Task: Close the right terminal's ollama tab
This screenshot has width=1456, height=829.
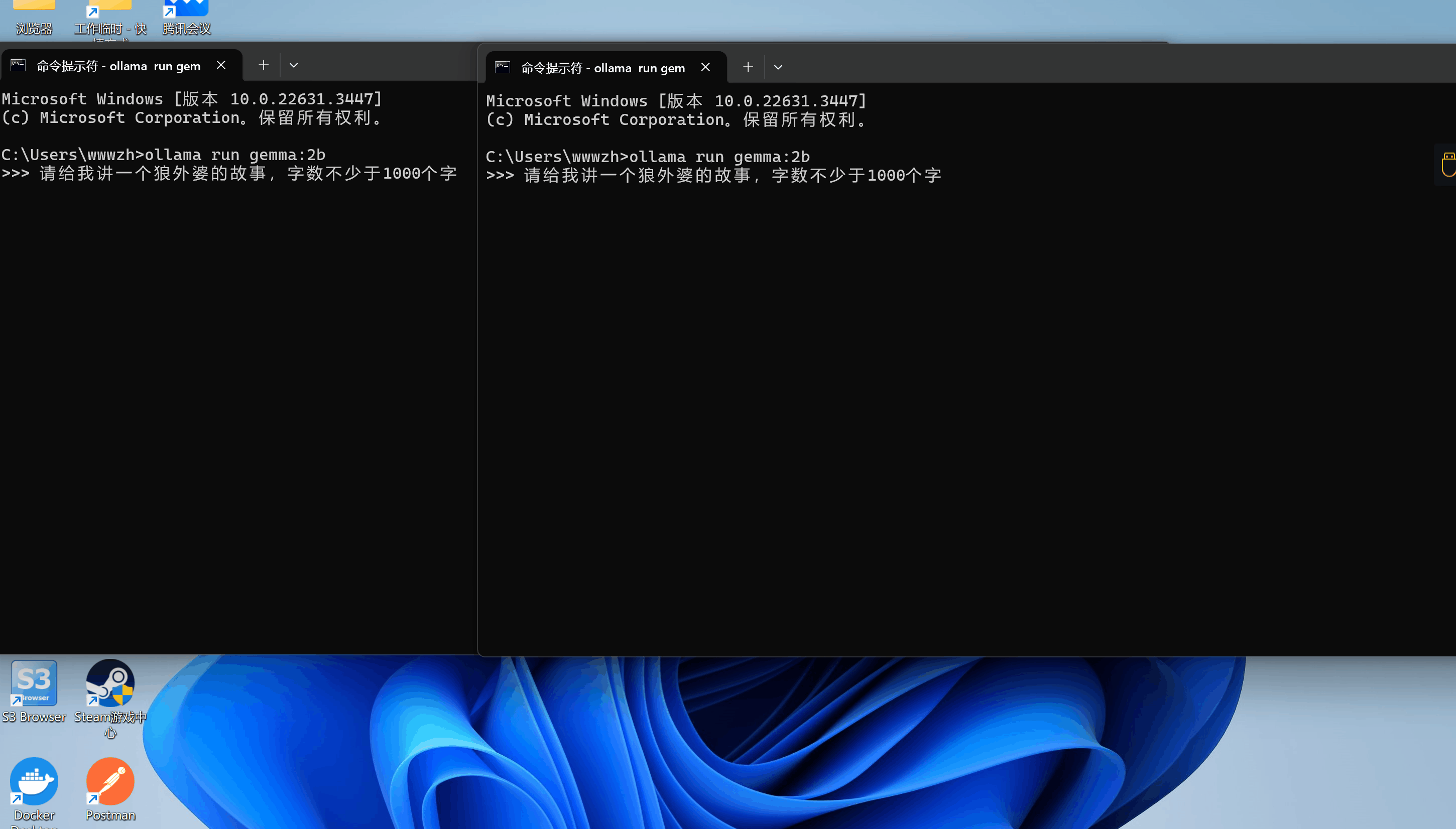Action: click(x=705, y=67)
